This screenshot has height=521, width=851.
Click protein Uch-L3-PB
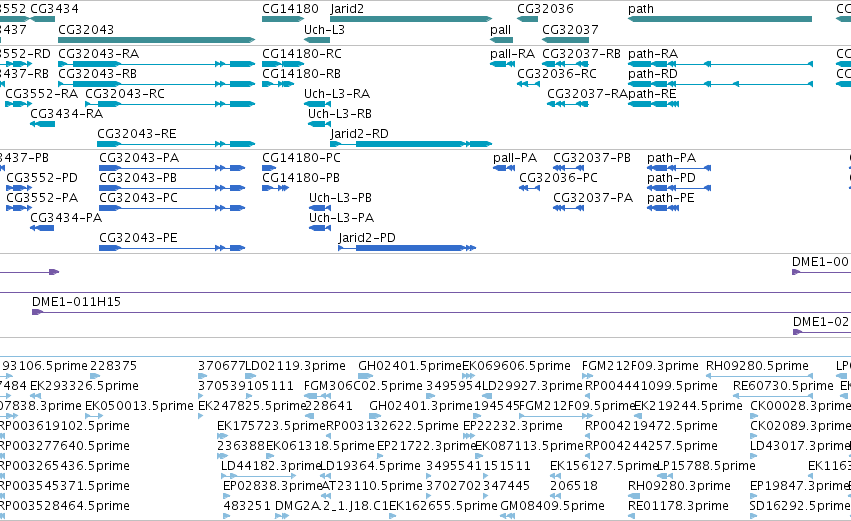(340, 198)
